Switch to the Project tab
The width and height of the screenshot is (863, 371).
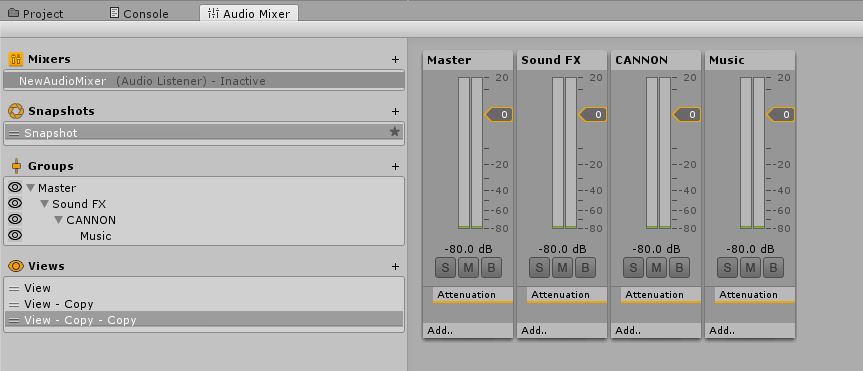pos(35,13)
